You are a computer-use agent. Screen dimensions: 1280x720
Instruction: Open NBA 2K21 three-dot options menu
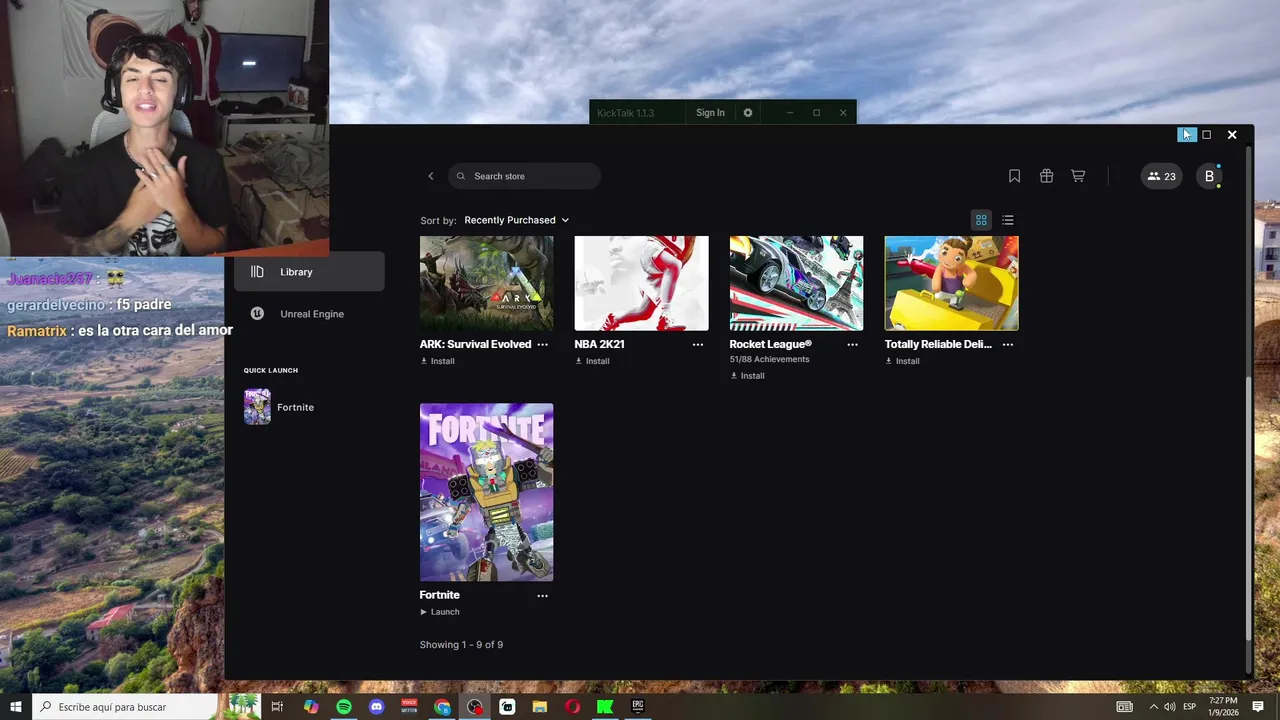click(697, 344)
